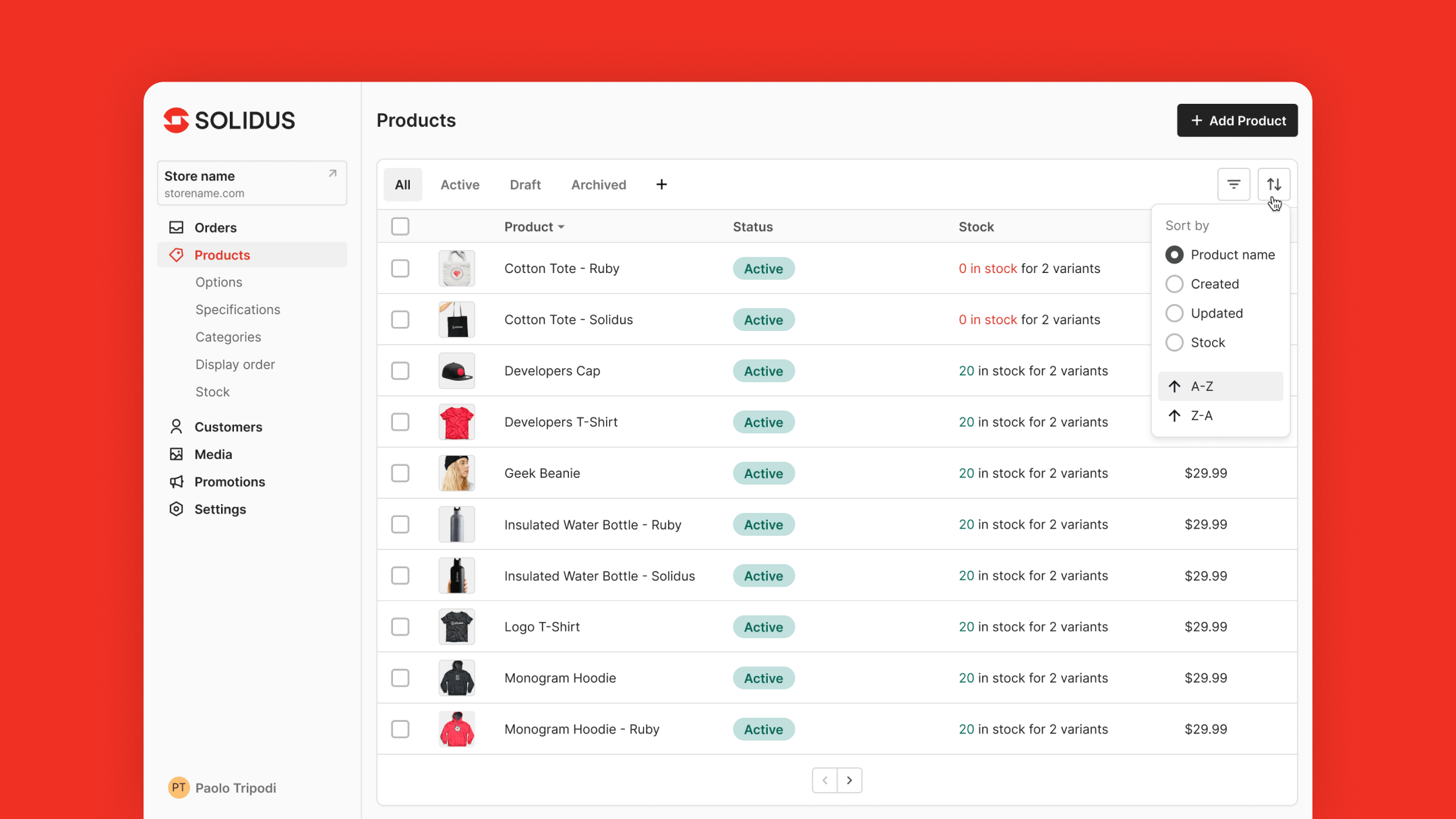Click the Developers T-Shirt thumbnail
The width and height of the screenshot is (1456, 819).
pos(456,422)
